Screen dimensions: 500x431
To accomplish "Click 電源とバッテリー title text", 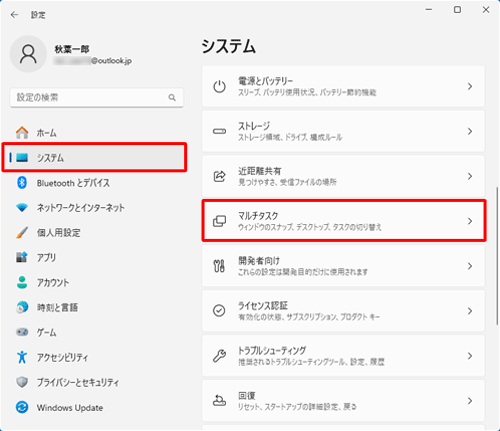I will 265,81.
